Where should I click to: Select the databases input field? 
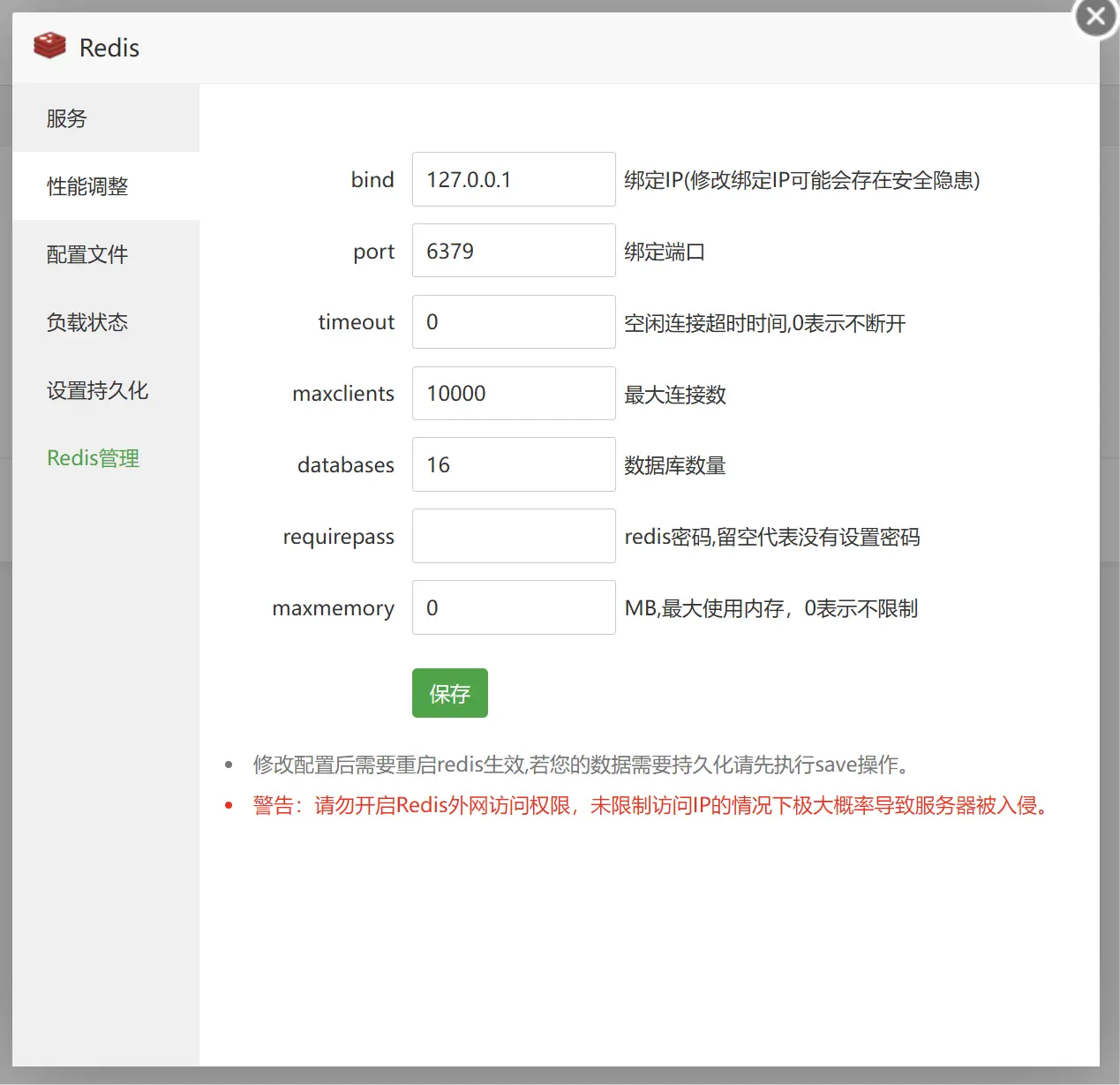[514, 464]
